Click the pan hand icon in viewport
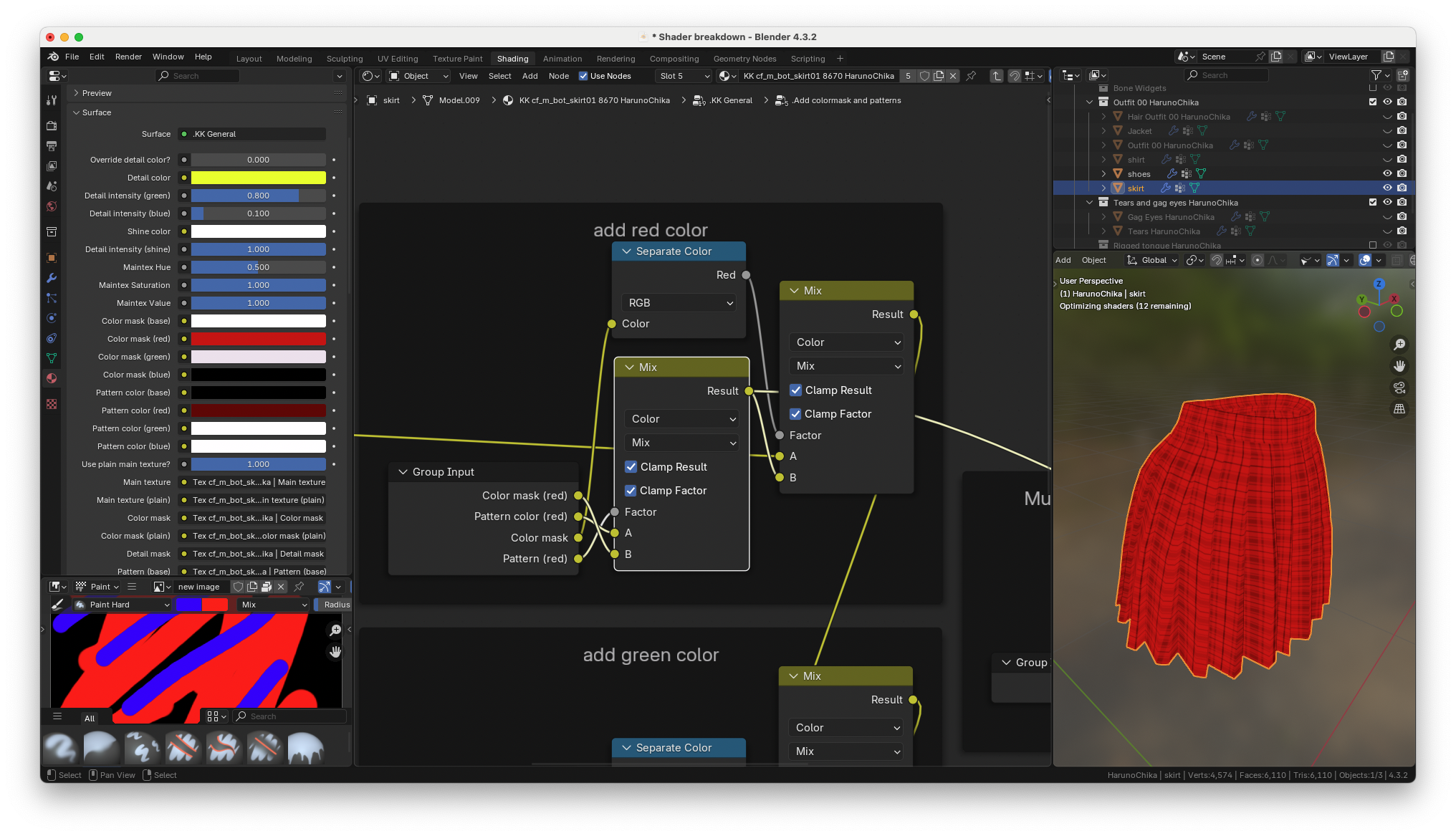Image resolution: width=1456 pixels, height=836 pixels. pos(1399,366)
